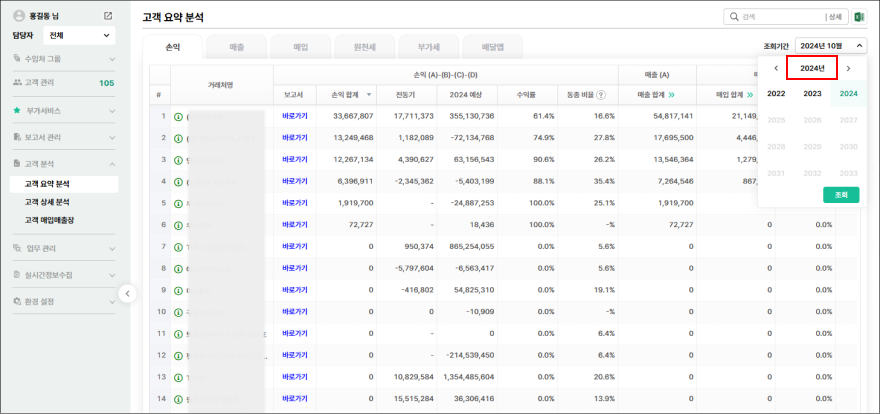Click the Excel export icon
Viewport: 880px width, 414px height.
pyautogui.click(x=859, y=17)
